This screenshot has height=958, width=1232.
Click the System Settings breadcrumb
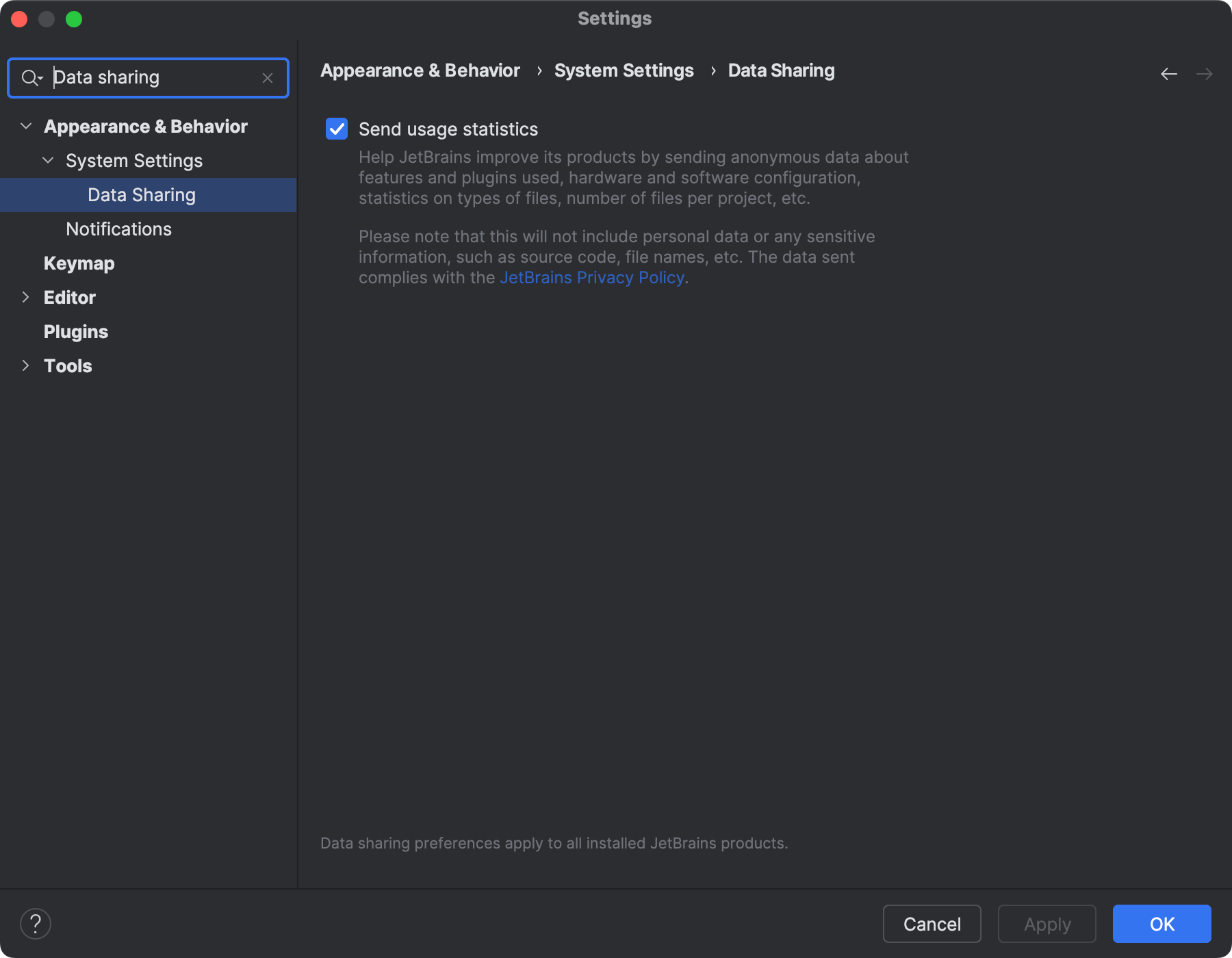(624, 70)
